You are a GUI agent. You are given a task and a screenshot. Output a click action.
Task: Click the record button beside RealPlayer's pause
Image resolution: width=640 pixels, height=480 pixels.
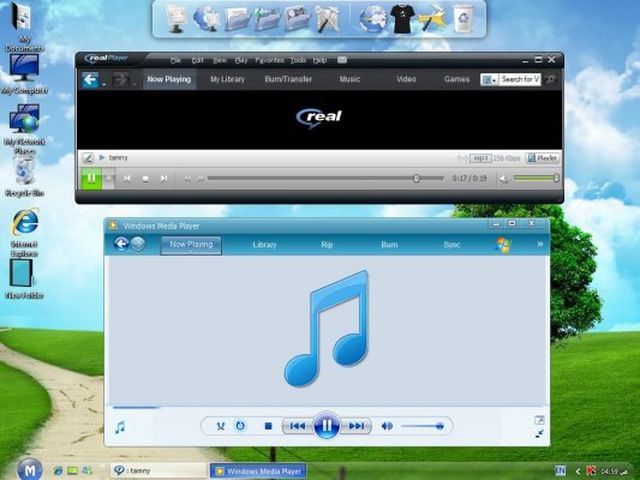pyautogui.click(x=109, y=178)
